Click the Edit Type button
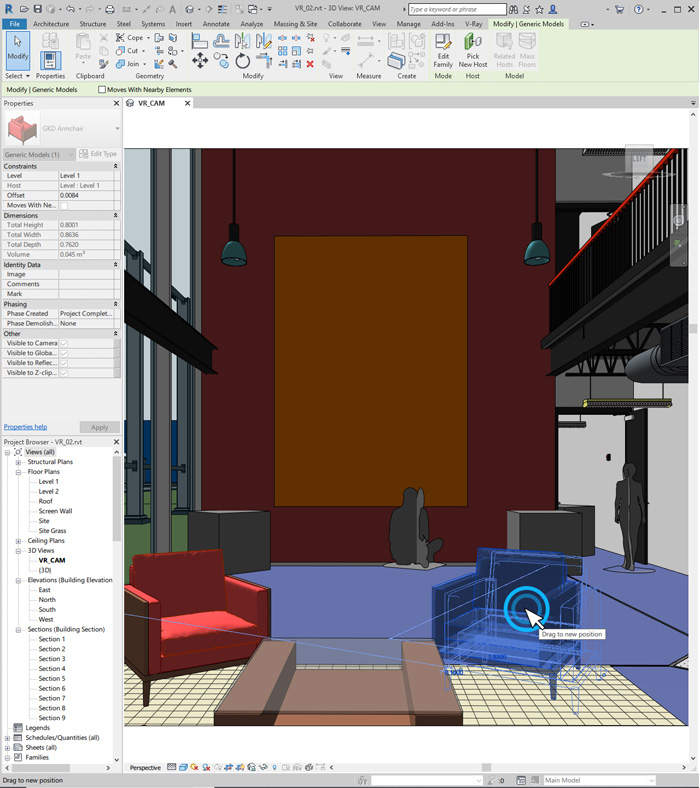The image size is (700, 788). pyautogui.click(x=98, y=154)
